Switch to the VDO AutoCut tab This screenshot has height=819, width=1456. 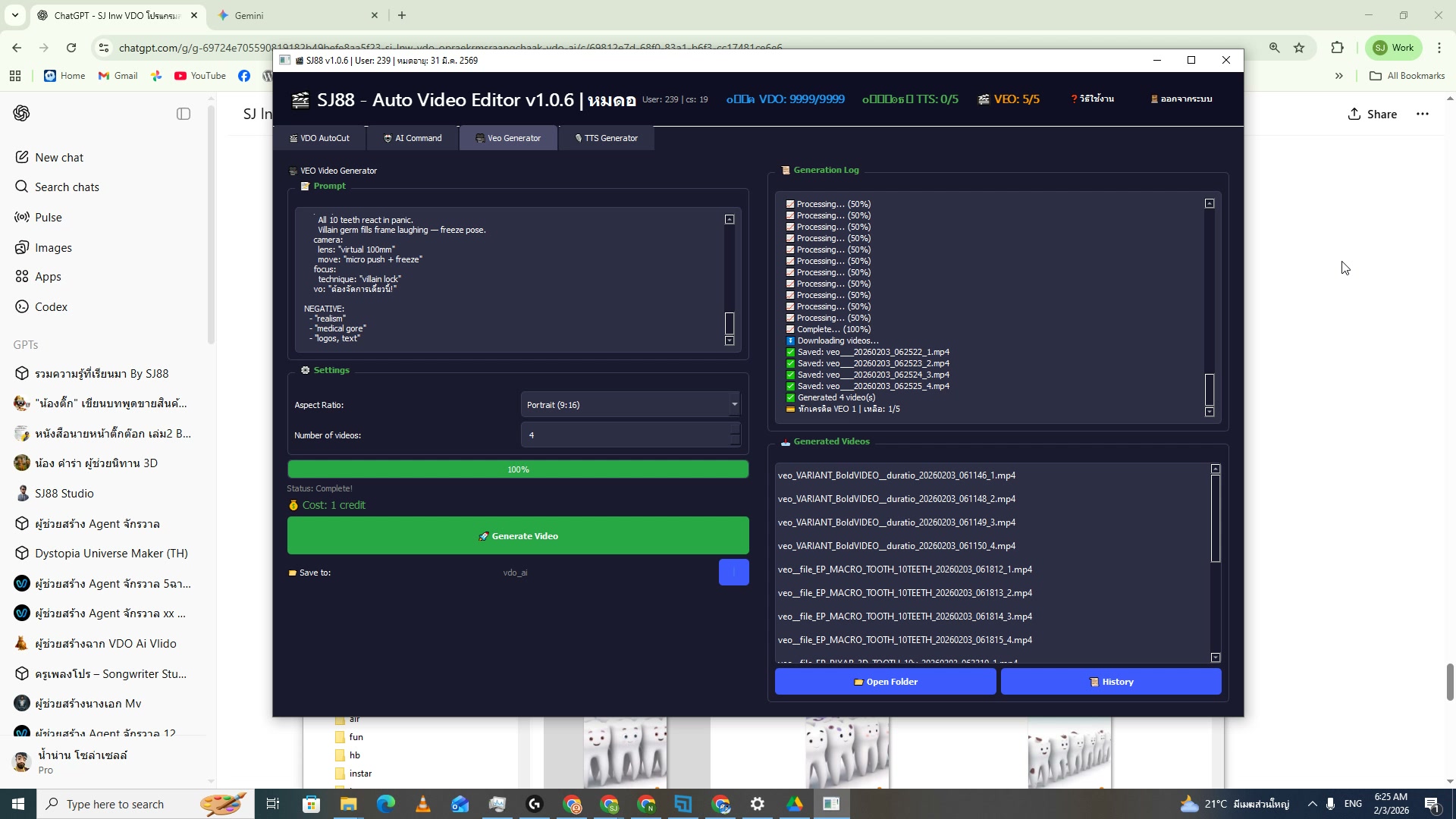coord(321,137)
